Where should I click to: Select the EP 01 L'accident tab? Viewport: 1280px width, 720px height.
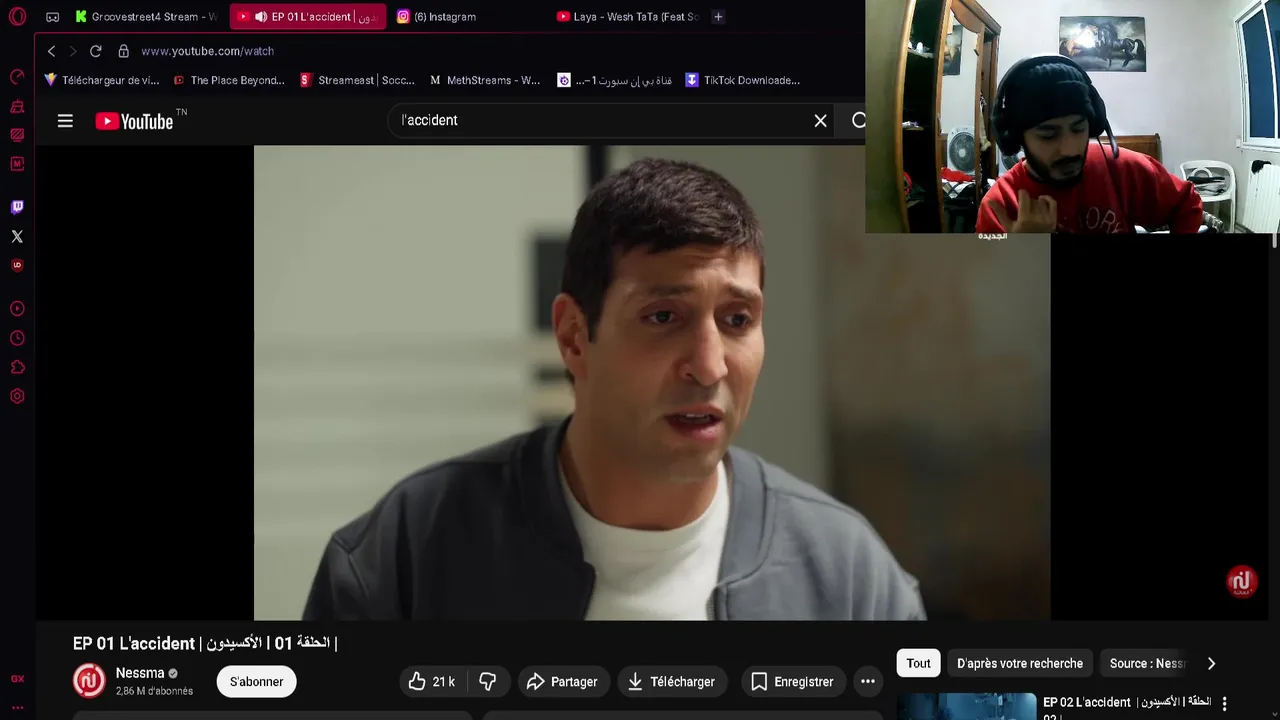(308, 17)
